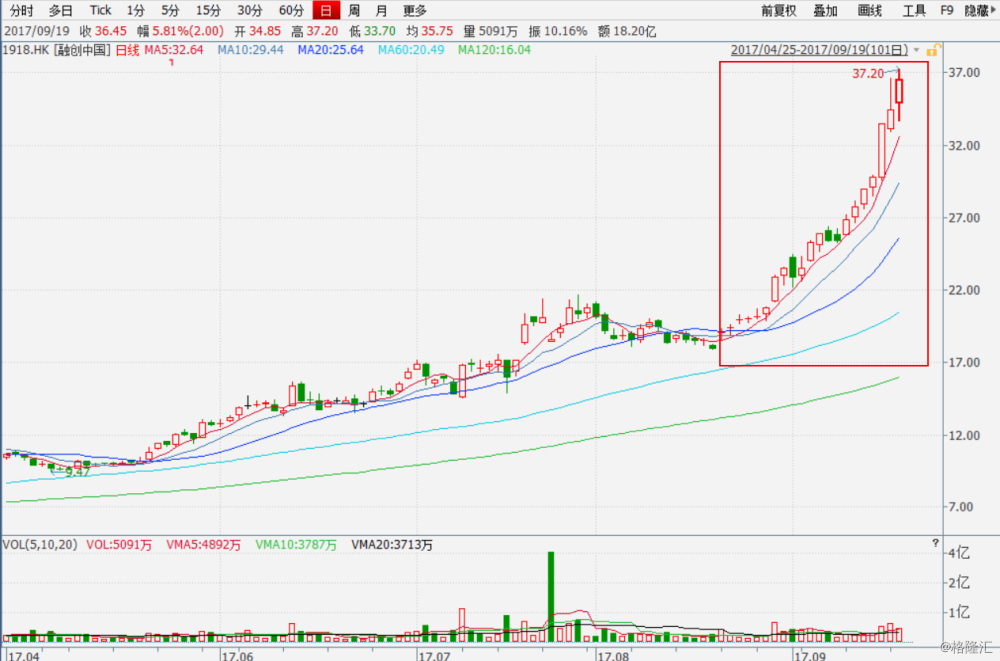1000x661 pixels.
Task: Select the 1分 period tab
Action: pos(135,10)
